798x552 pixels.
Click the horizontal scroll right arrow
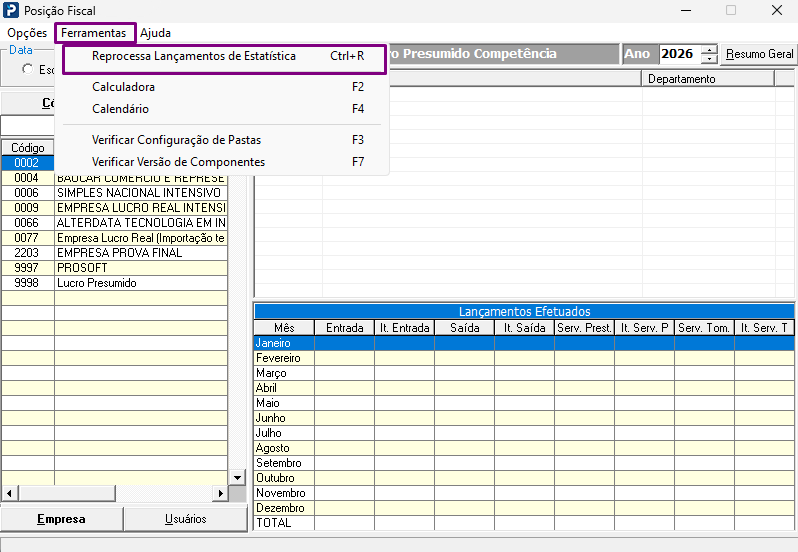pyautogui.click(x=220, y=493)
